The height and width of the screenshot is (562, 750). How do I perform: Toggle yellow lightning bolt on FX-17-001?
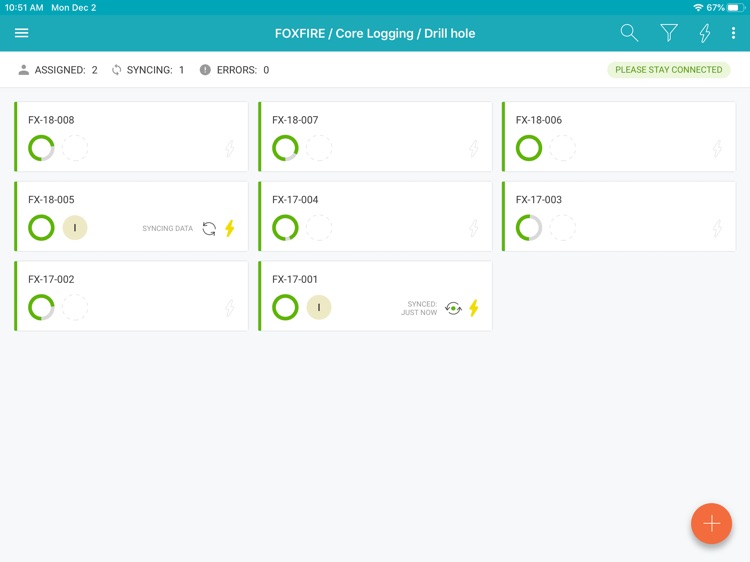point(474,308)
